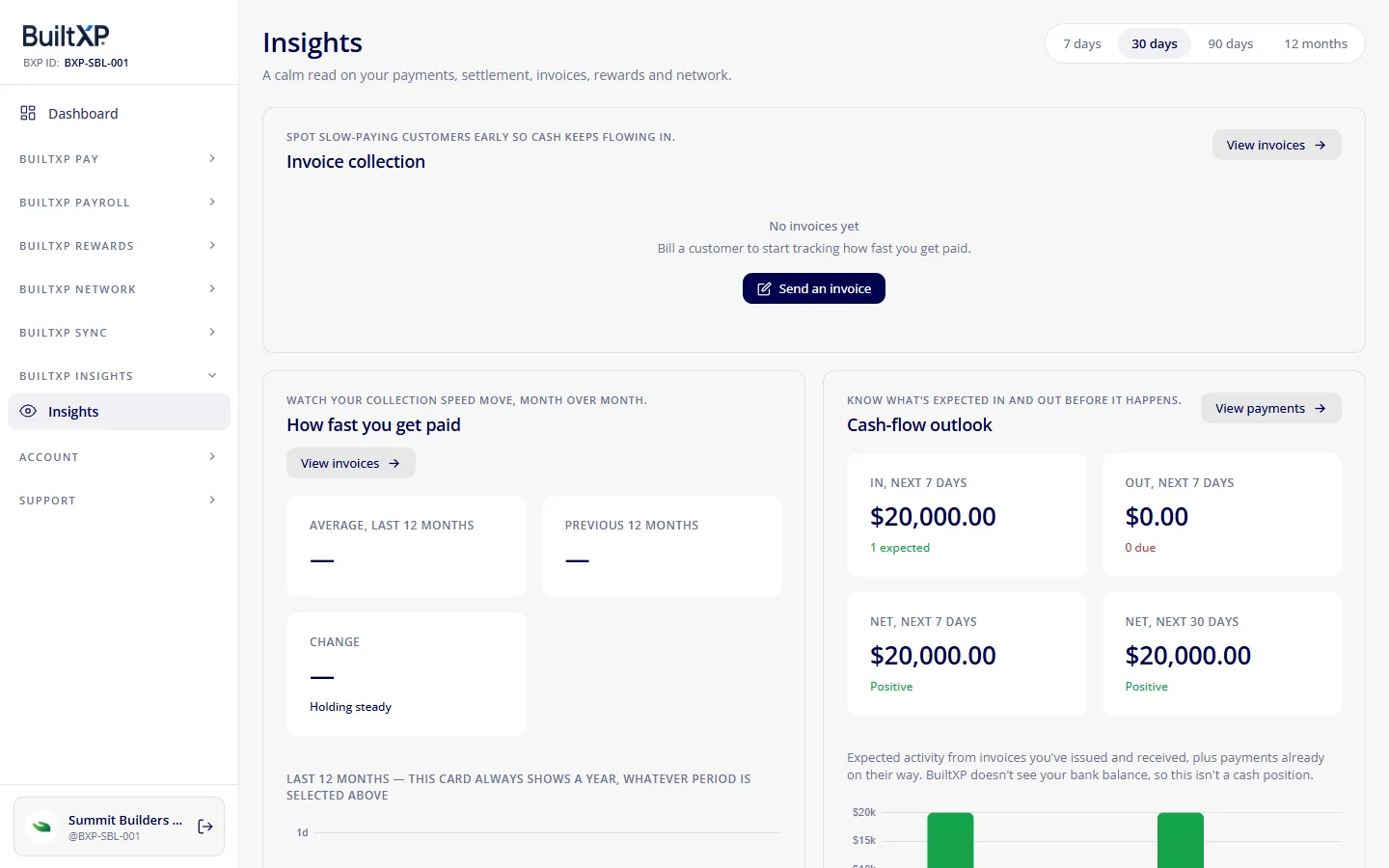Viewport: 1389px width, 868px height.
Task: Switch to the 12 months period
Action: (1316, 43)
